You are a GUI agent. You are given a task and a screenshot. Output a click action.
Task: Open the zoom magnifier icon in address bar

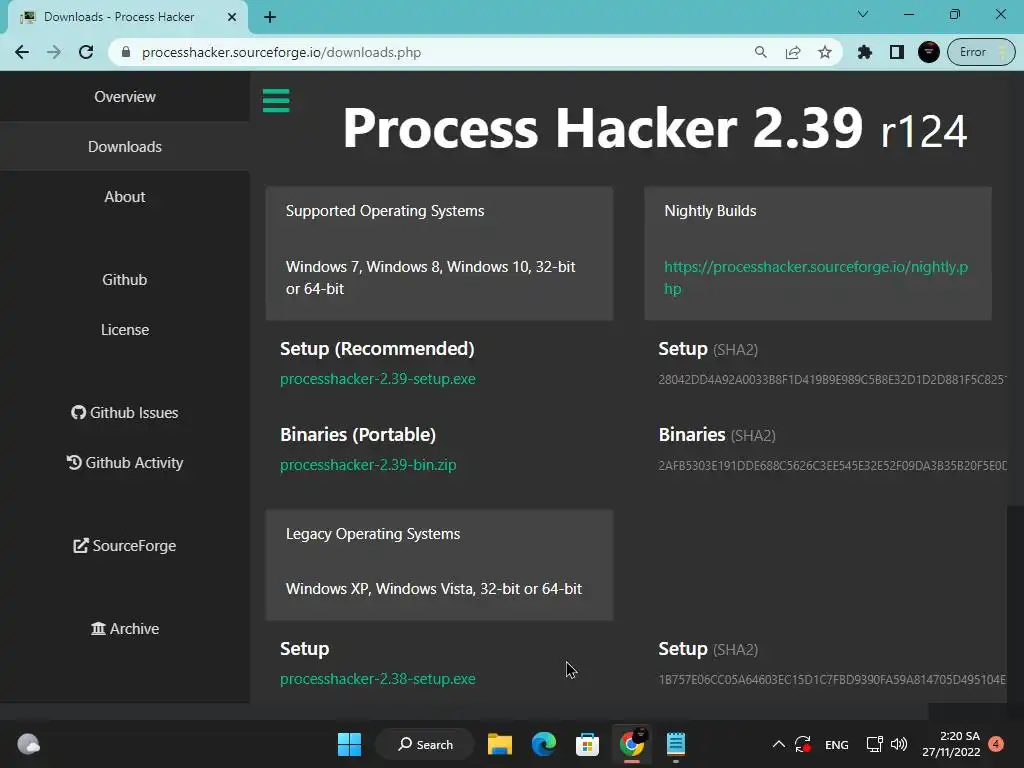pyautogui.click(x=760, y=52)
